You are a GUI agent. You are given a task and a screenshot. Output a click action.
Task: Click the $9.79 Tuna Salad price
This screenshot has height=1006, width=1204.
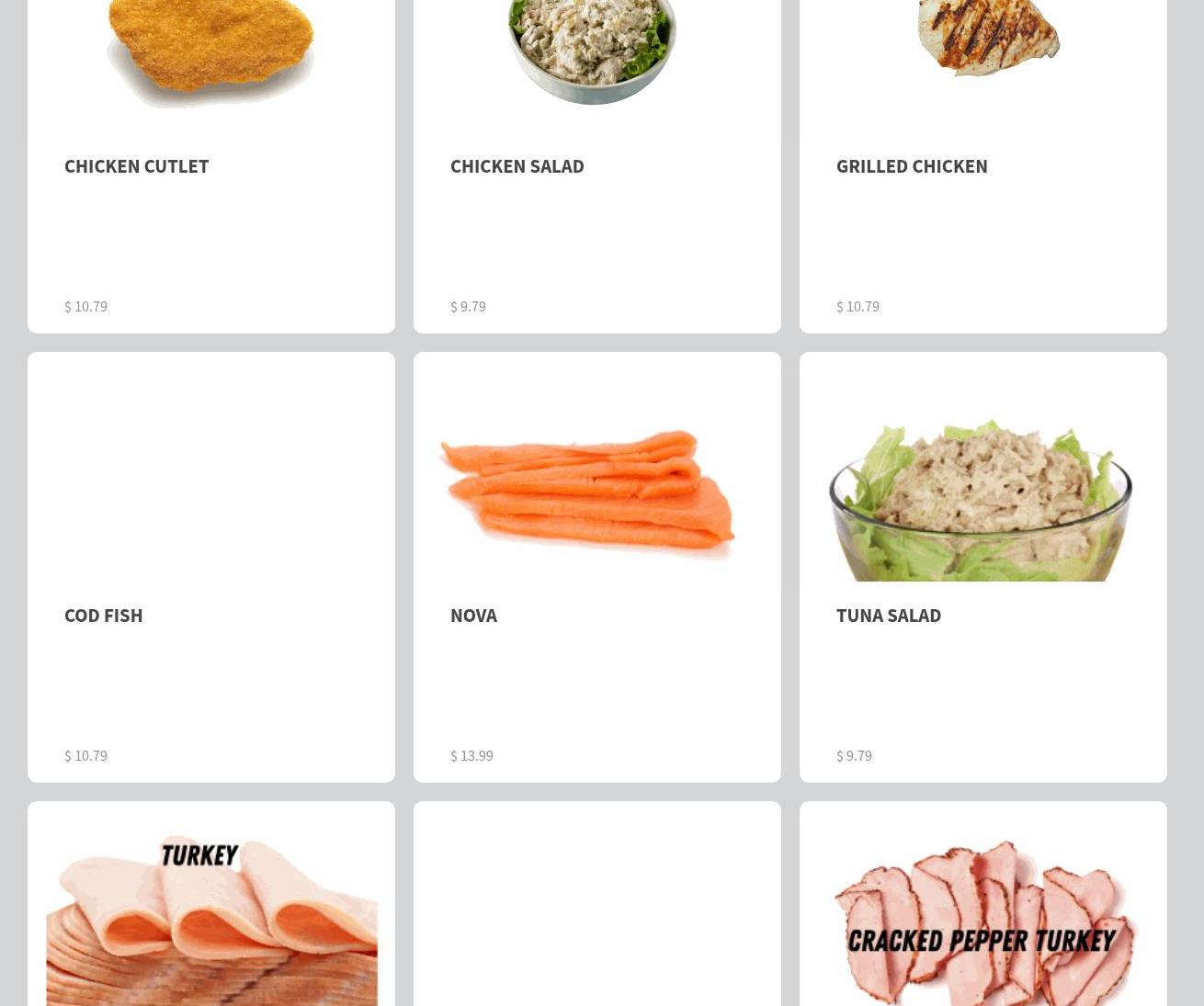point(854,755)
